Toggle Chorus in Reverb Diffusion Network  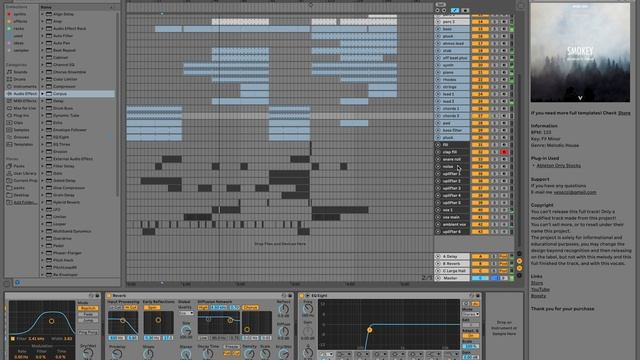point(250,307)
